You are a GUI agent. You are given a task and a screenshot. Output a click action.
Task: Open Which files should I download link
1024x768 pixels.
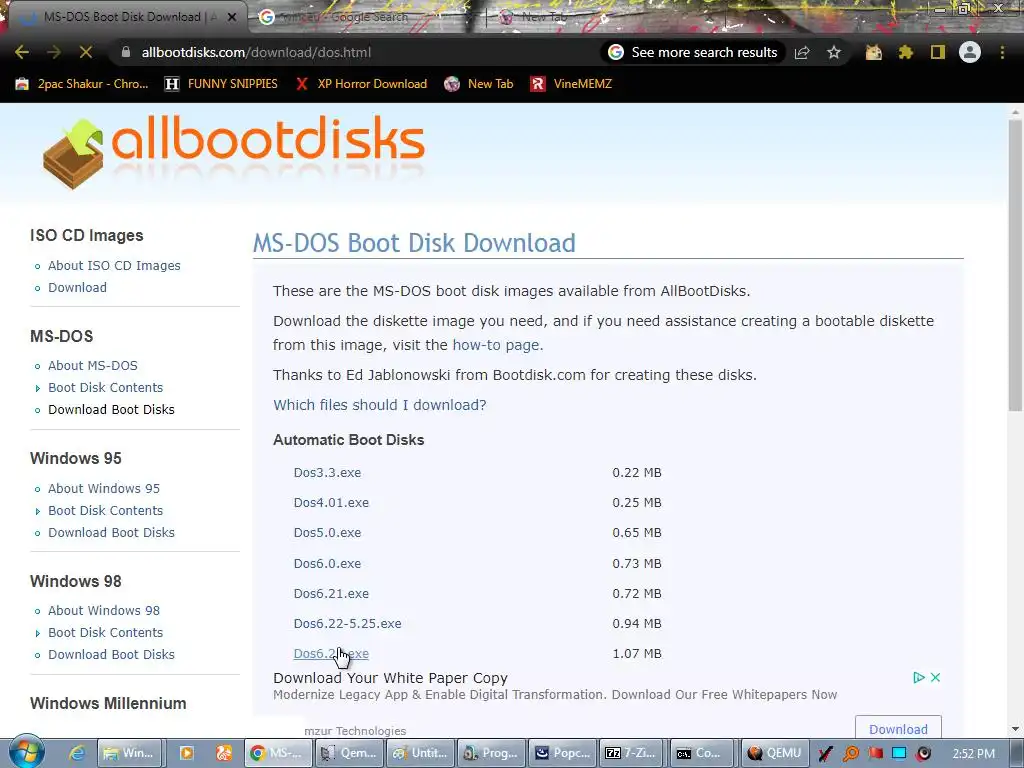(379, 405)
